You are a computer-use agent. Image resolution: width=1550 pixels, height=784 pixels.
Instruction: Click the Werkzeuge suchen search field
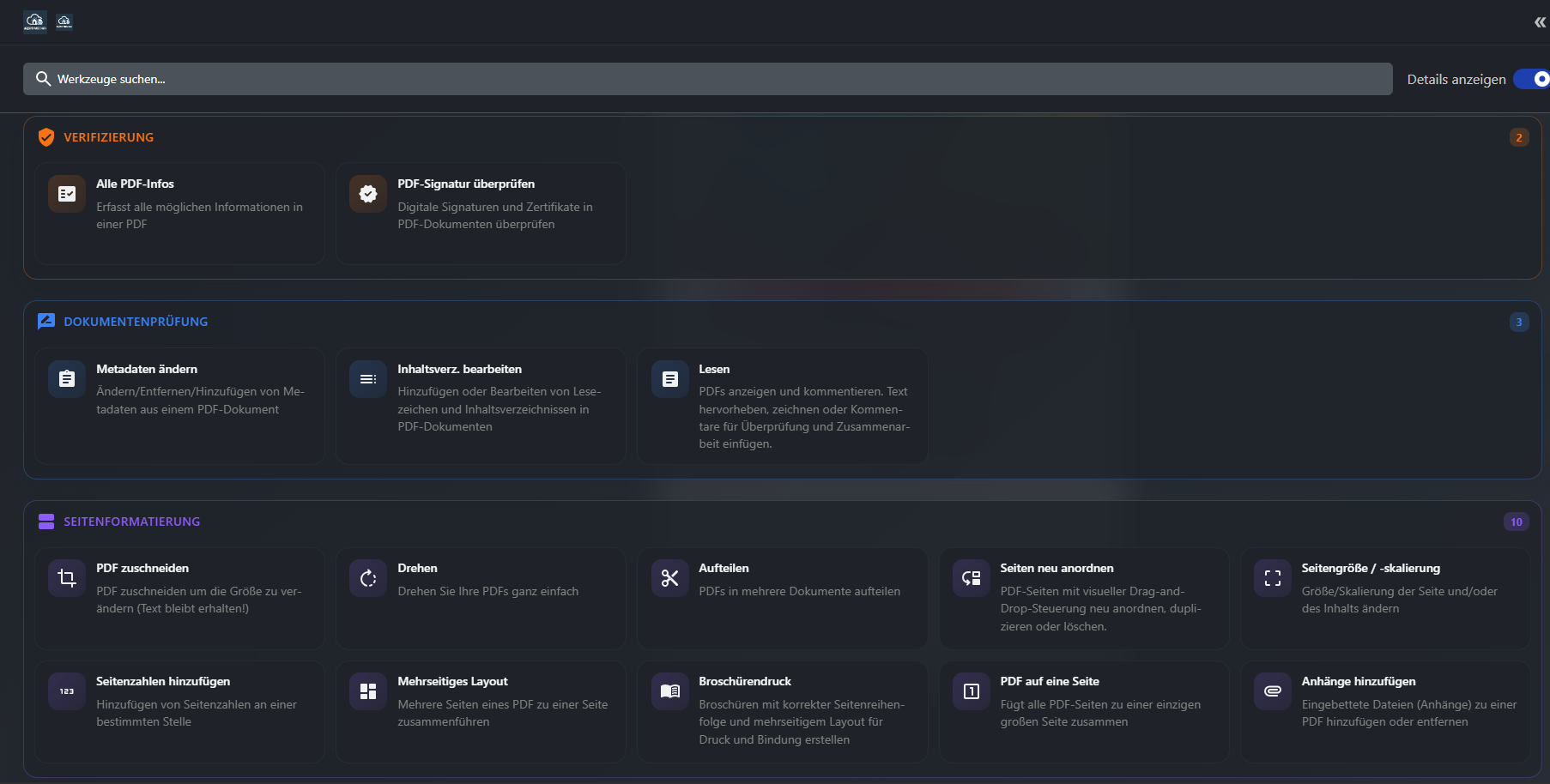click(707, 79)
